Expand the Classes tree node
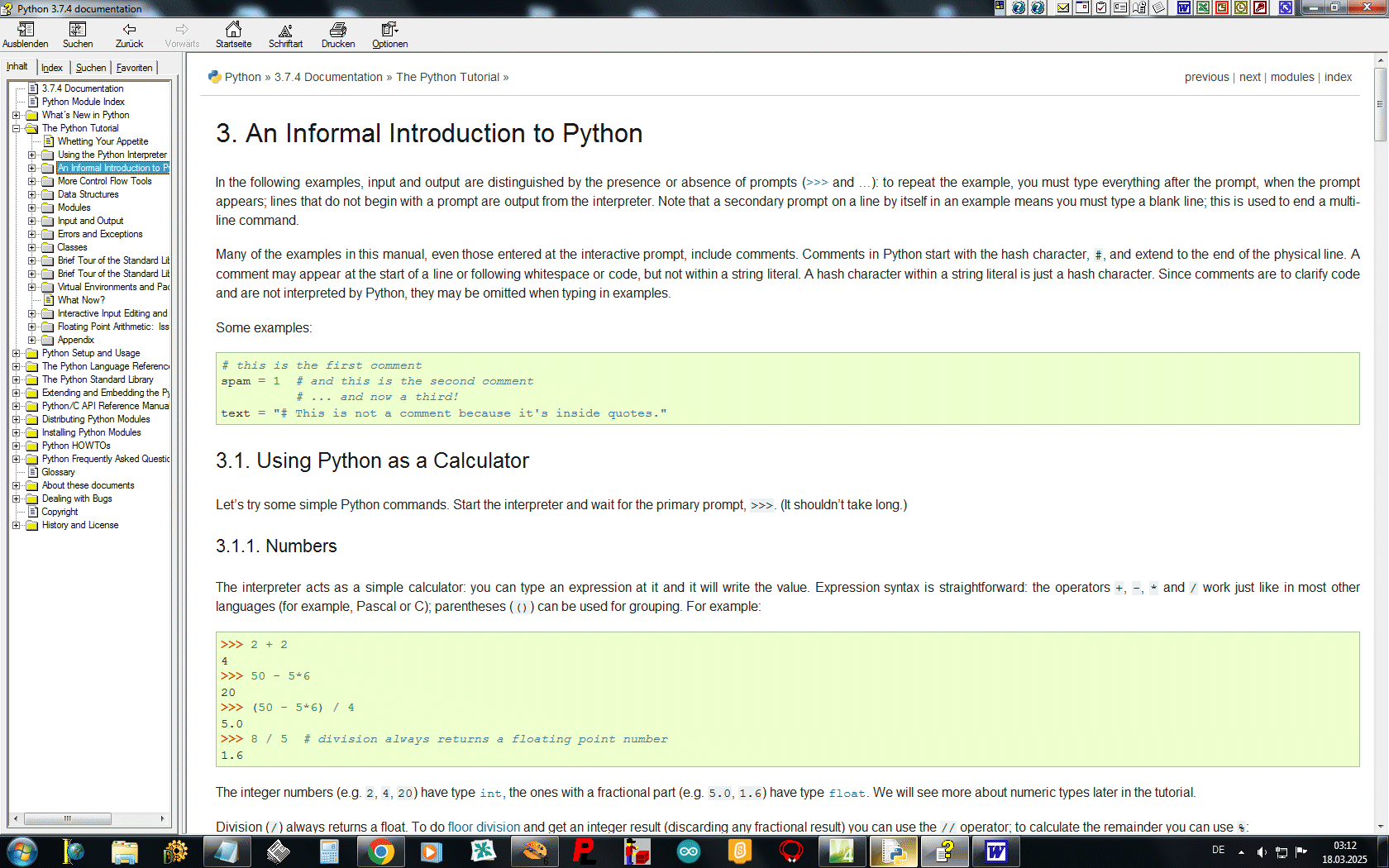This screenshot has height=868, width=1389. 31,247
